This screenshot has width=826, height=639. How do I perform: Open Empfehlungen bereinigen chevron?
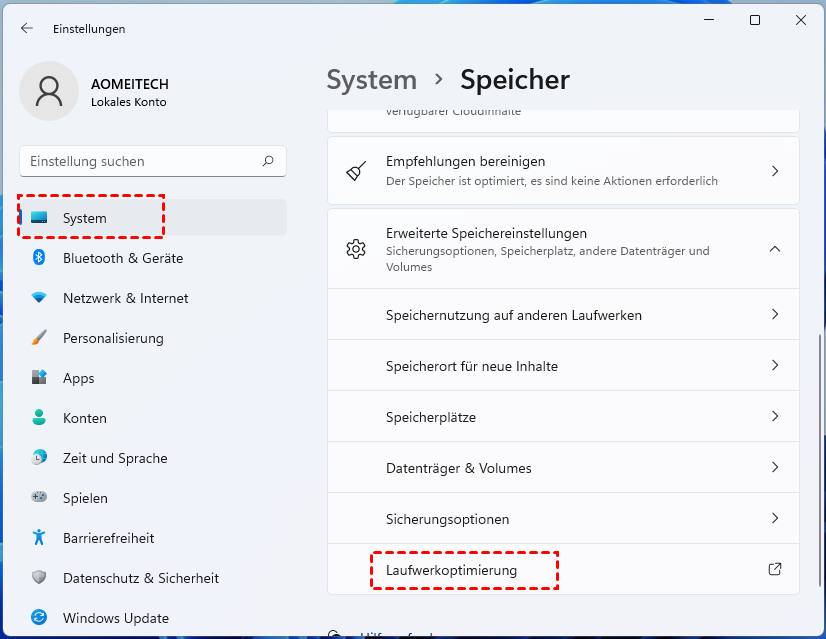point(775,171)
